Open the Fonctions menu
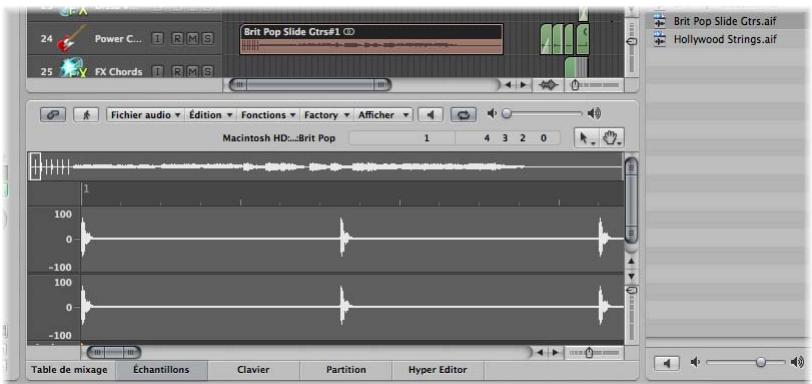 [268, 115]
